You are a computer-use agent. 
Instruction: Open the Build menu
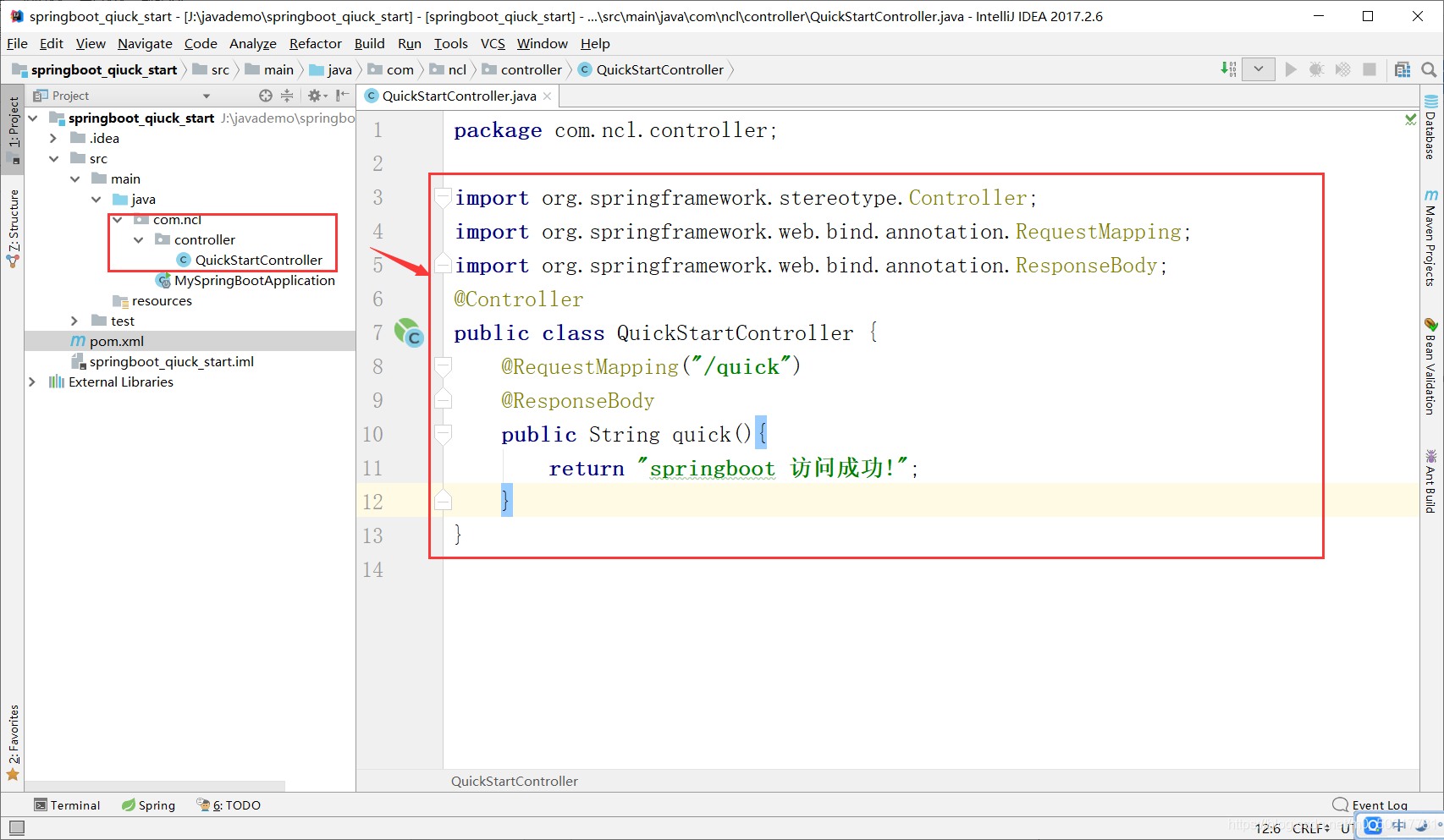pyautogui.click(x=369, y=43)
